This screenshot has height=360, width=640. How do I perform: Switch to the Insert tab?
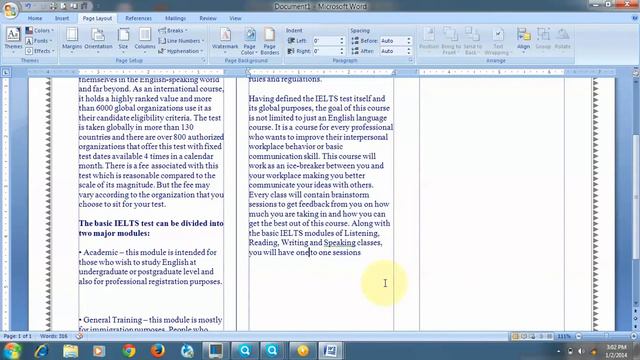coord(62,18)
